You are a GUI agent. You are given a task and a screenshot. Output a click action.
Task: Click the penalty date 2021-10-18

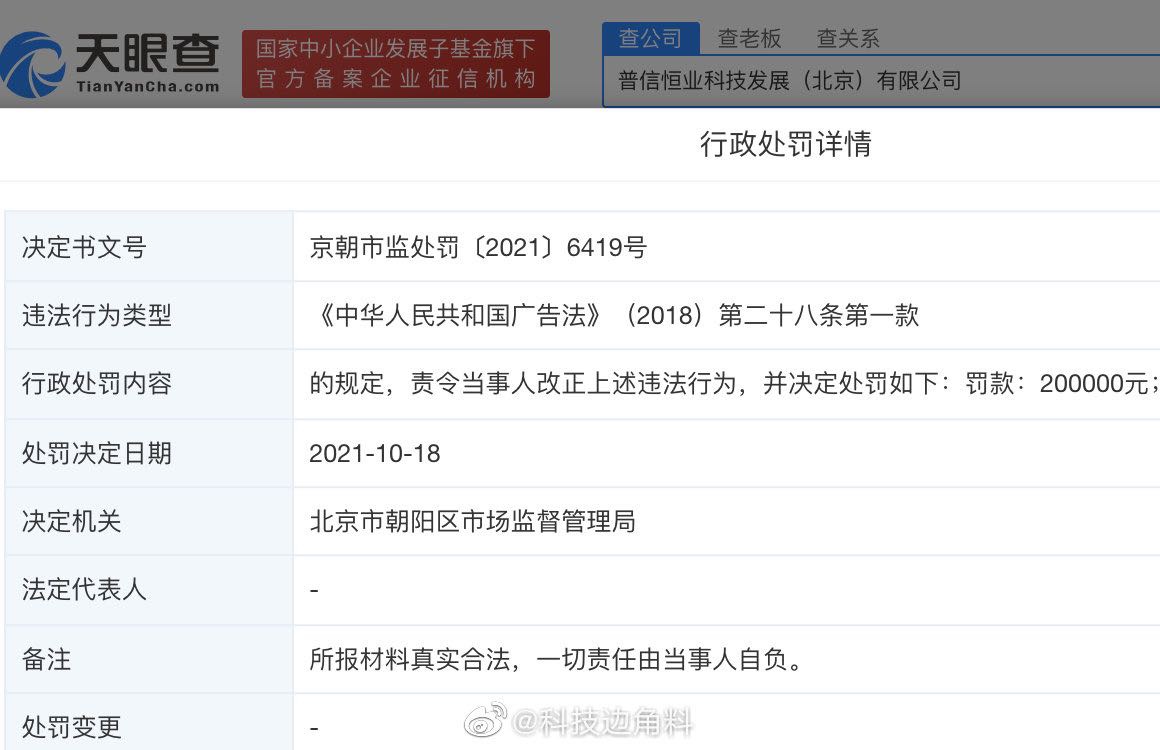point(375,453)
